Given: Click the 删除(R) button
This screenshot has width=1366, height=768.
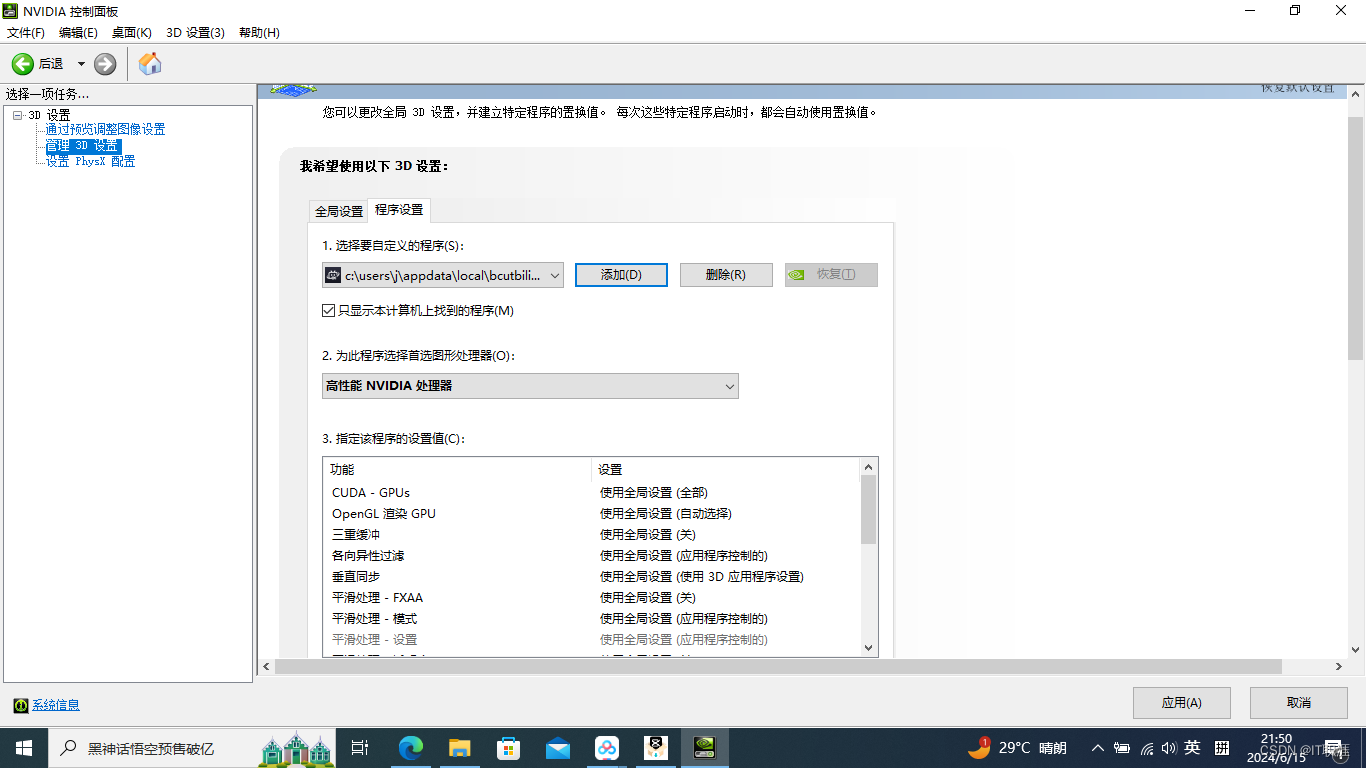Looking at the screenshot, I should click(726, 275).
